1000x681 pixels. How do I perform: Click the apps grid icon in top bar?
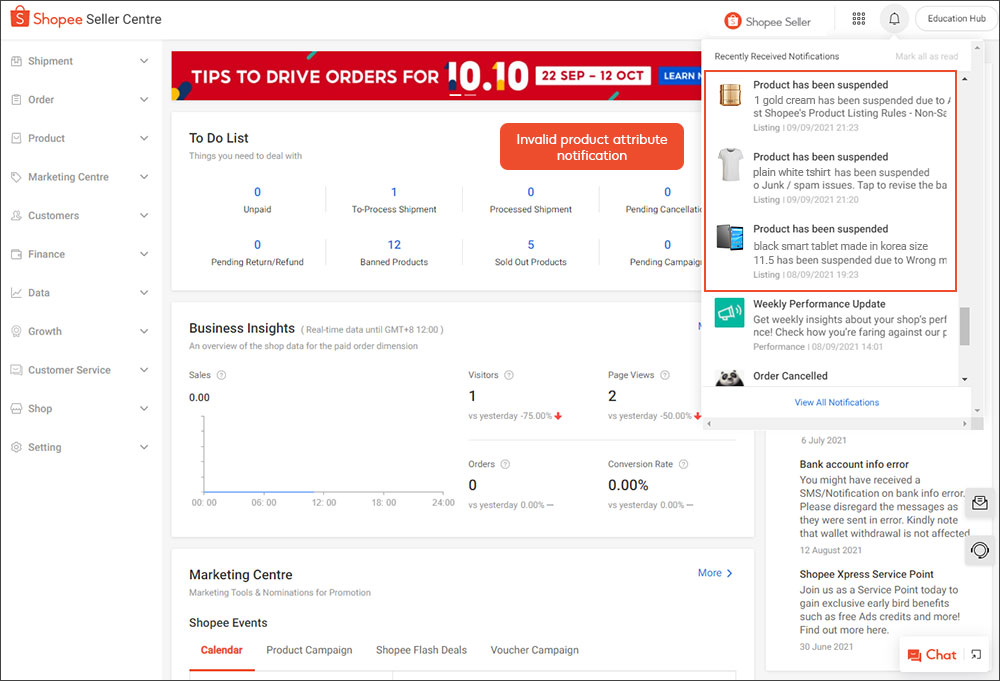(858, 18)
